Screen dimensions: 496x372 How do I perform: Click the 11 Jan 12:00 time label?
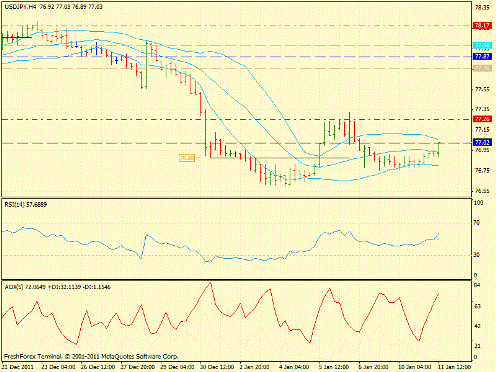[455, 367]
